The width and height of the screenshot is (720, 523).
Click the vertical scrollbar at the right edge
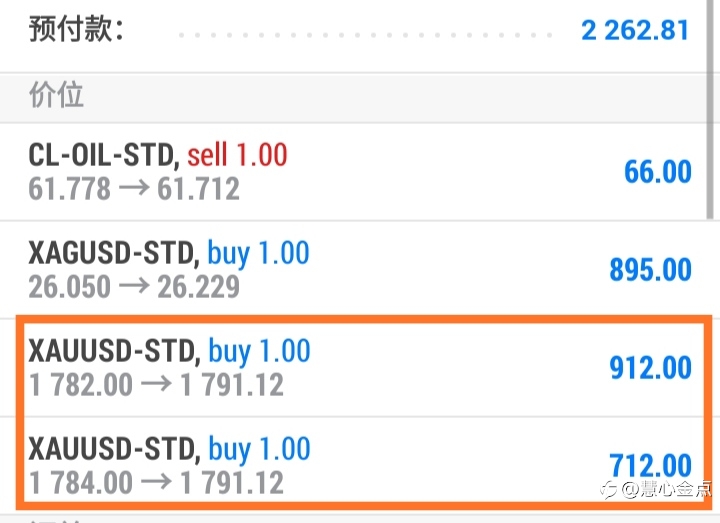[710, 110]
